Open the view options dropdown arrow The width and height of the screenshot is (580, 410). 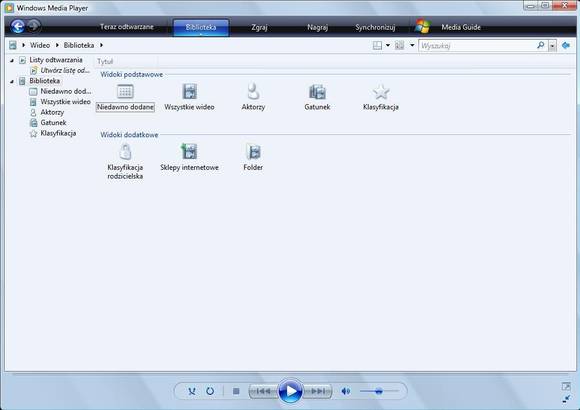click(x=412, y=46)
